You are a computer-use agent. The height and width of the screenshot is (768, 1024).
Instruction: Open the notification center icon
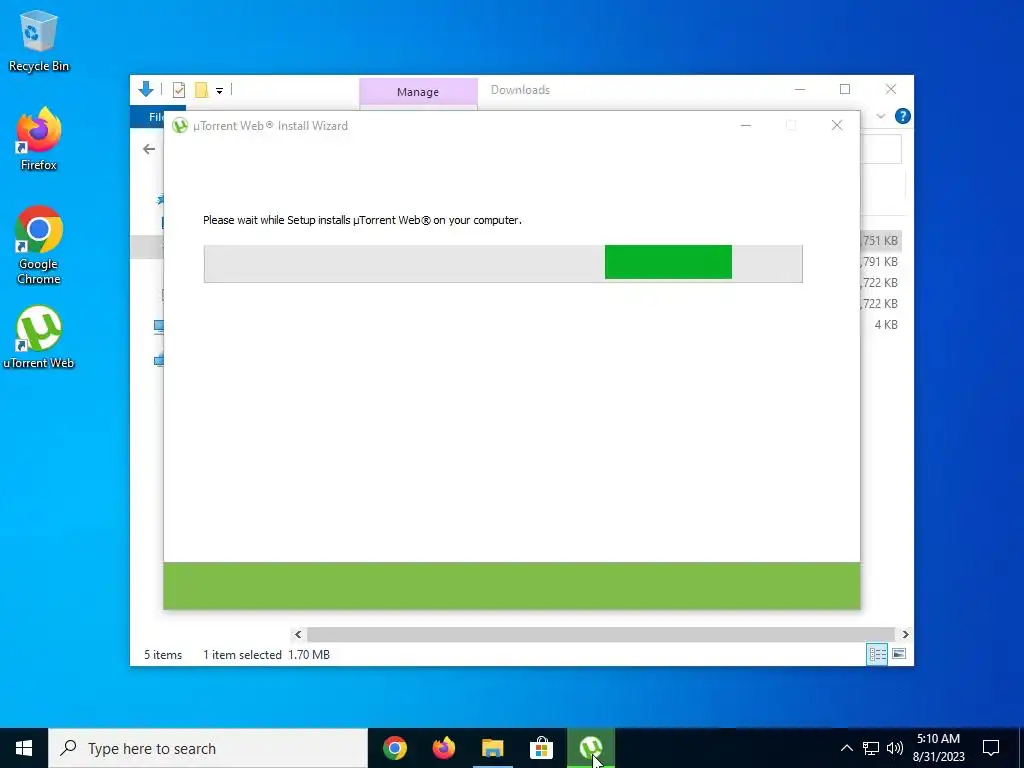point(991,748)
